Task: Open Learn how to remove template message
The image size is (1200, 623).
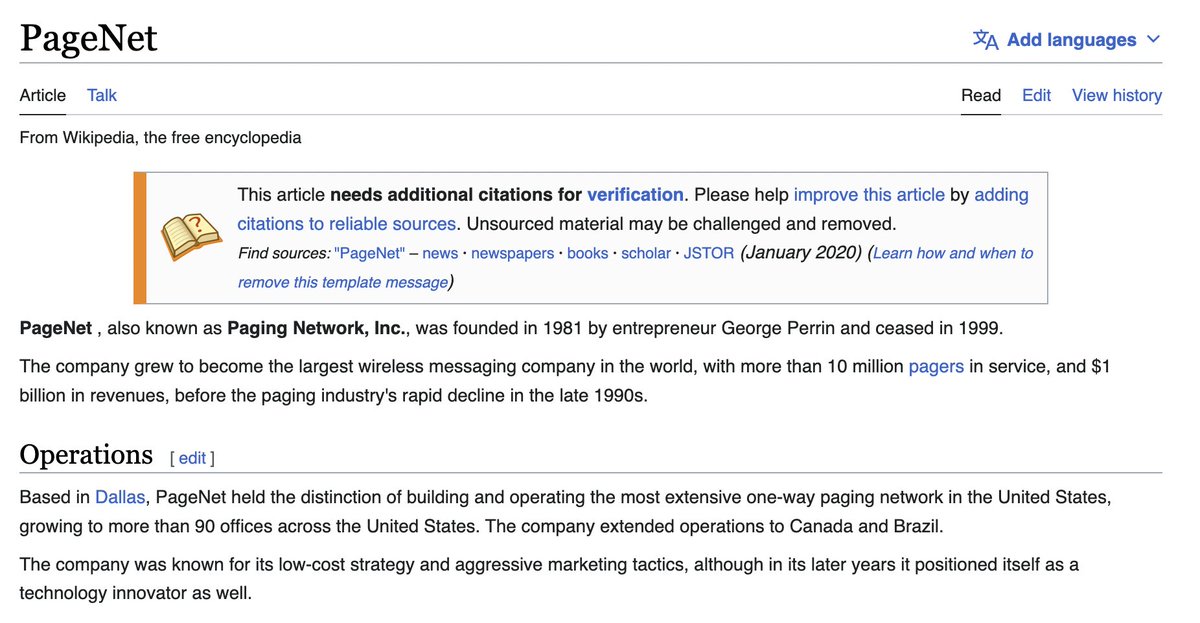Action: pos(636,267)
